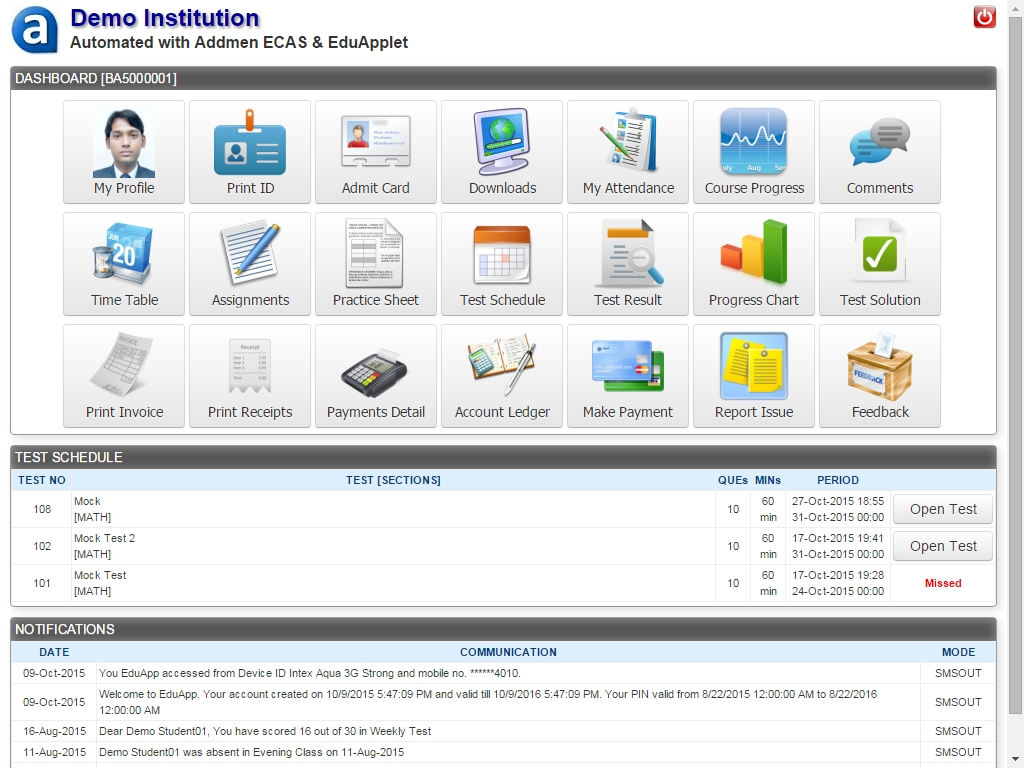The image size is (1024, 768).
Task: Open the Test Solution tile
Action: pos(880,264)
